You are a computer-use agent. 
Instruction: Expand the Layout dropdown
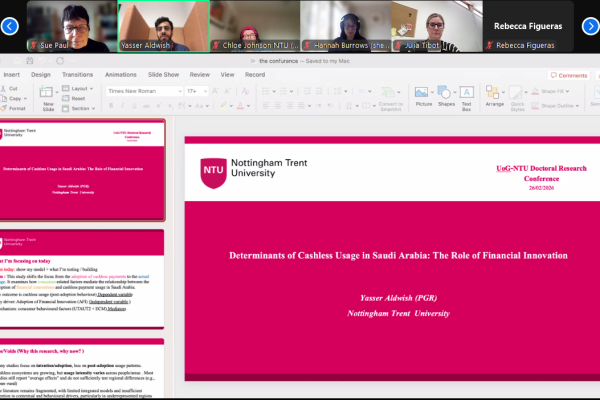[78, 88]
